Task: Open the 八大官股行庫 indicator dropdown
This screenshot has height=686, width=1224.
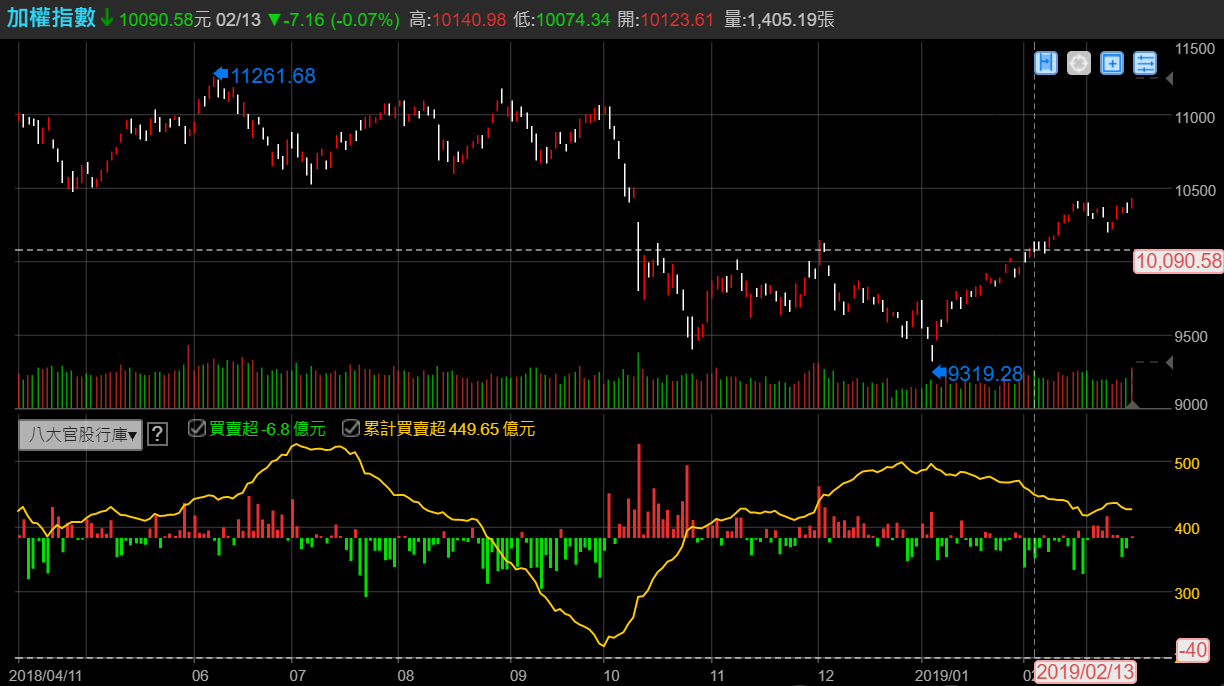Action: pos(81,434)
